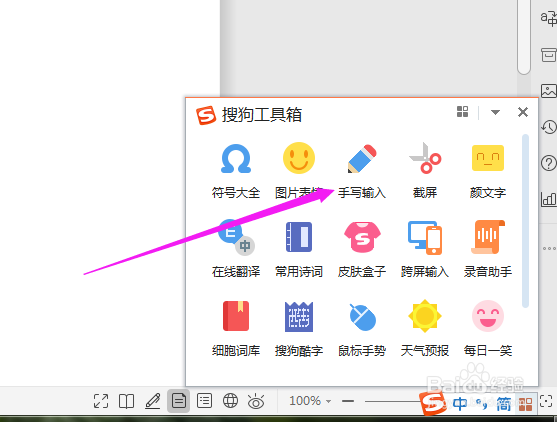Image resolution: width=557 pixels, height=422 pixels.
Task: Switch the toolbox to grid view
Action: pyautogui.click(x=462, y=112)
